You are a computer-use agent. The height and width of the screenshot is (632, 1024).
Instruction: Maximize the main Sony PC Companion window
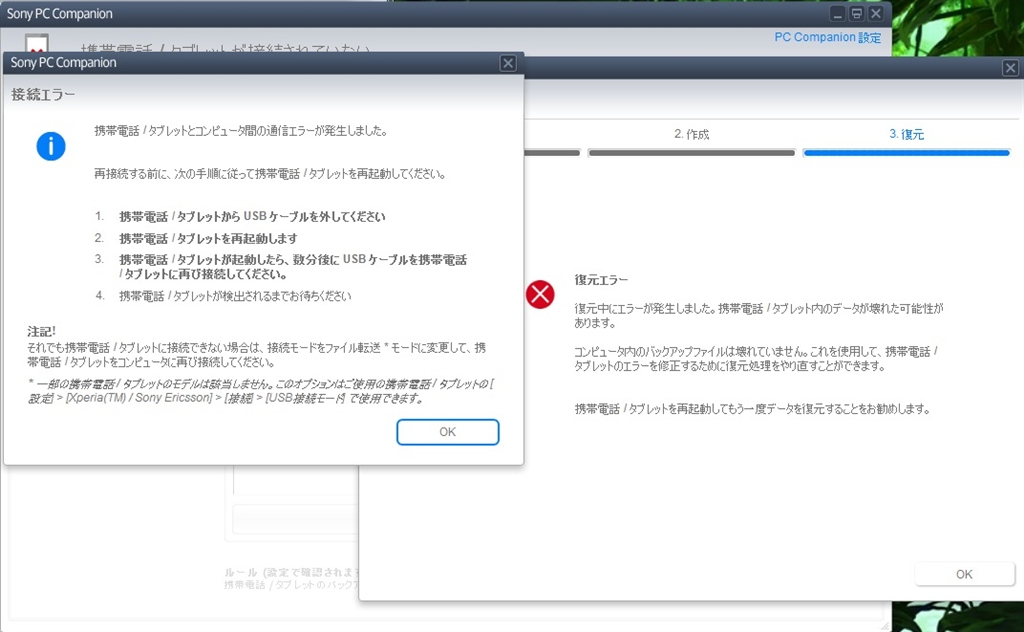pos(857,14)
